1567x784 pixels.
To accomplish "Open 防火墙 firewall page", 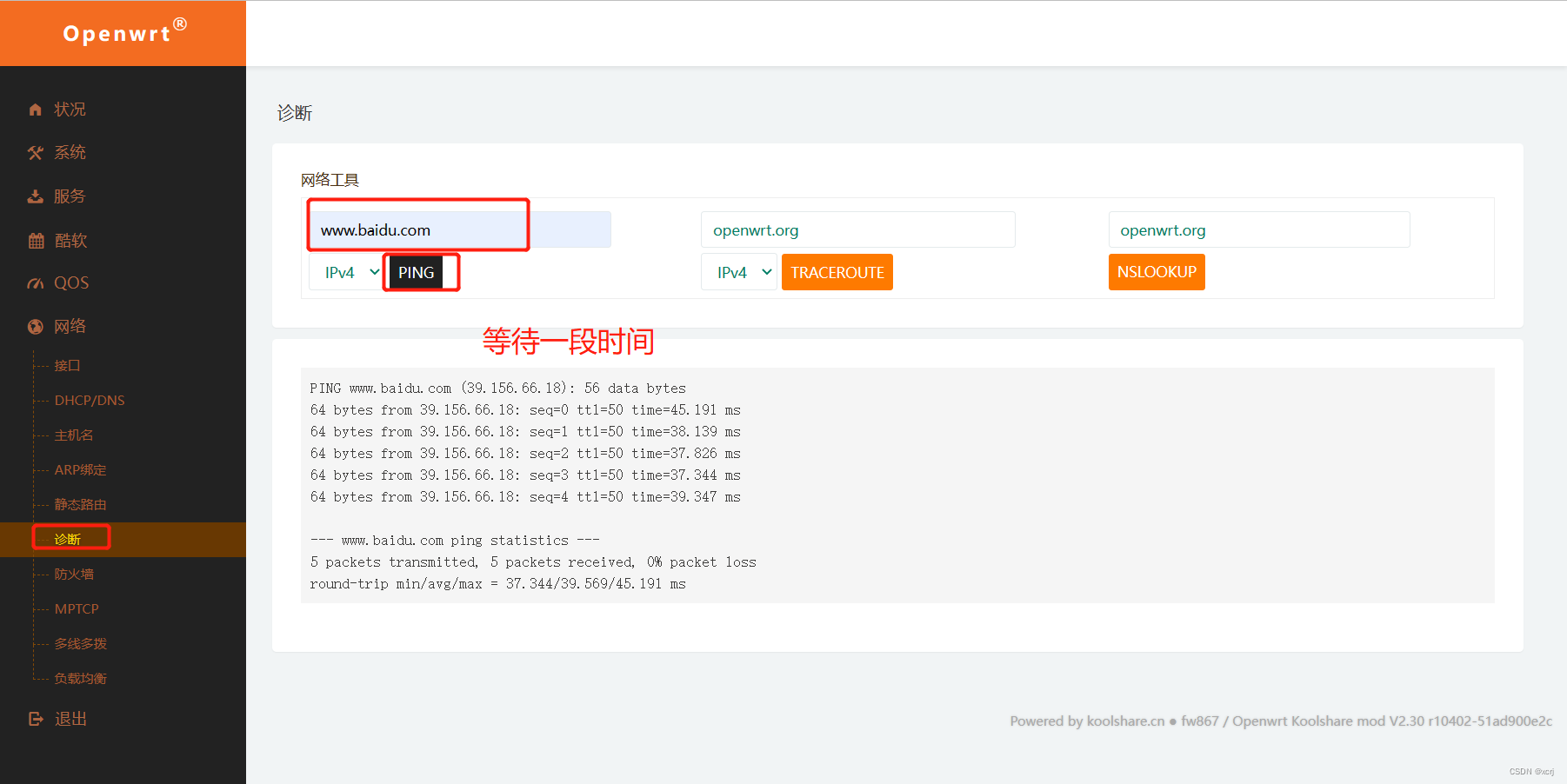I will (74, 575).
